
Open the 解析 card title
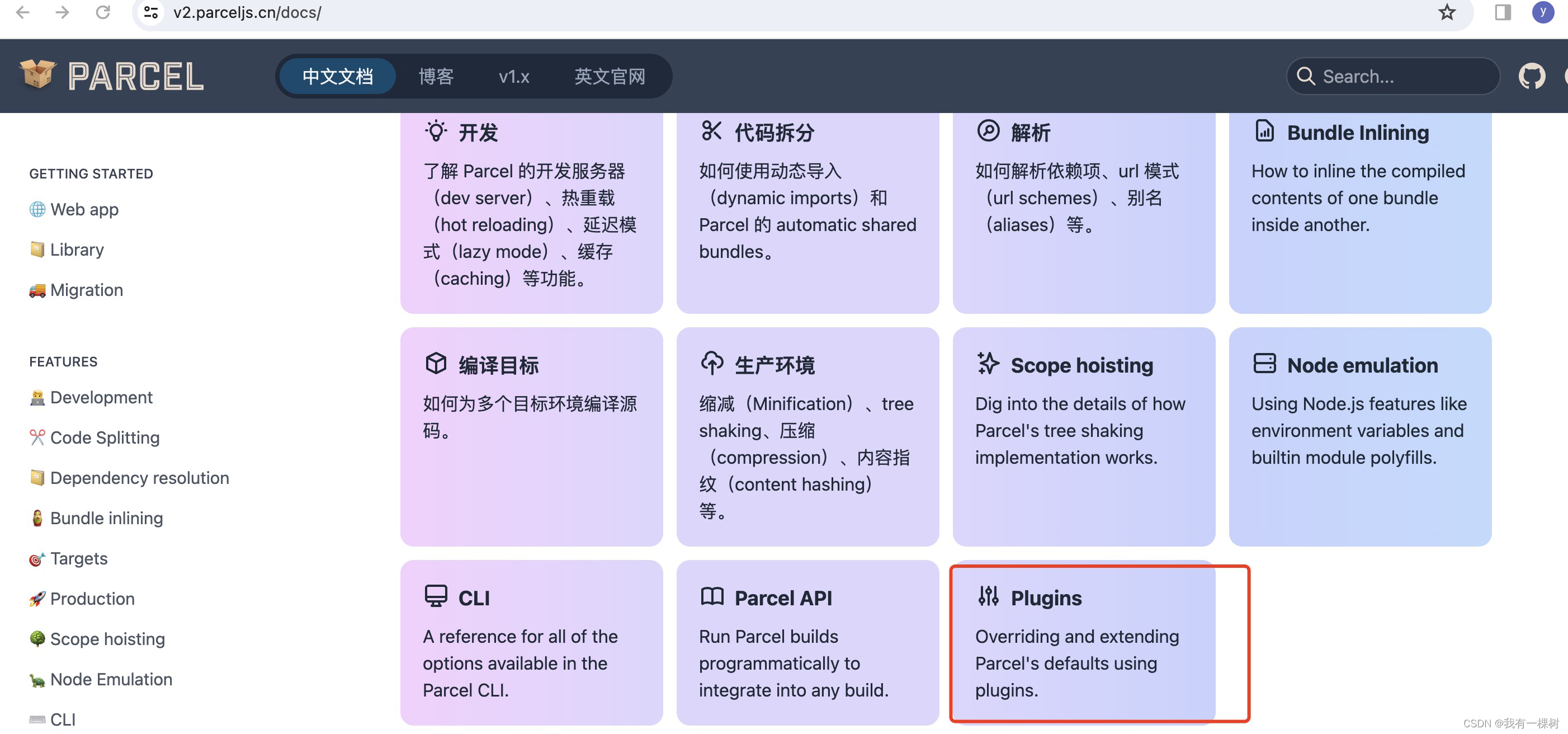(x=1031, y=132)
